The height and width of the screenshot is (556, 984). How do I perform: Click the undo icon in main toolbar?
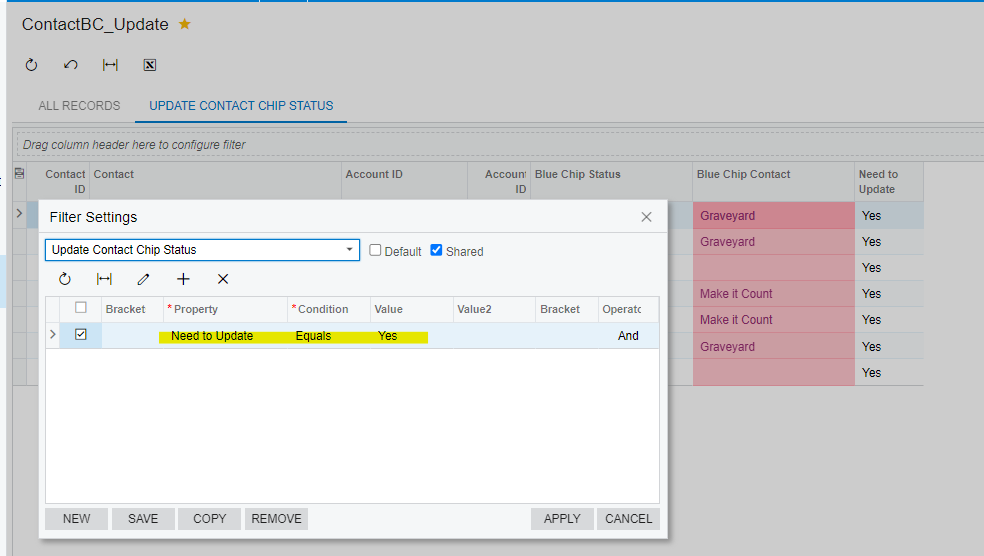71,65
